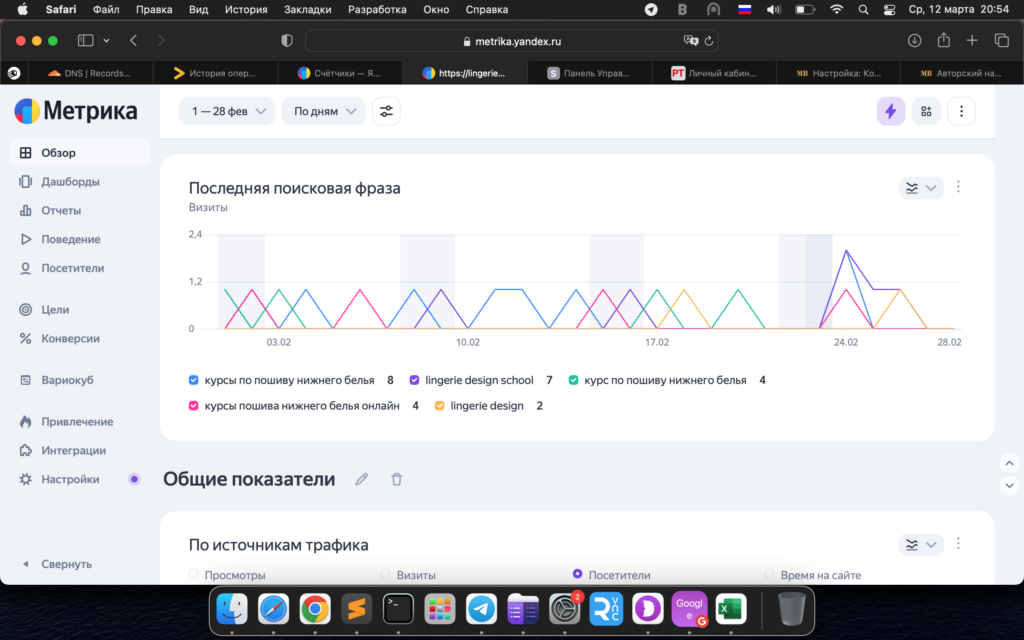The height and width of the screenshot is (640, 1024).
Task: Uncheck курсы по пошиву нижнего белья series
Action: point(193,380)
